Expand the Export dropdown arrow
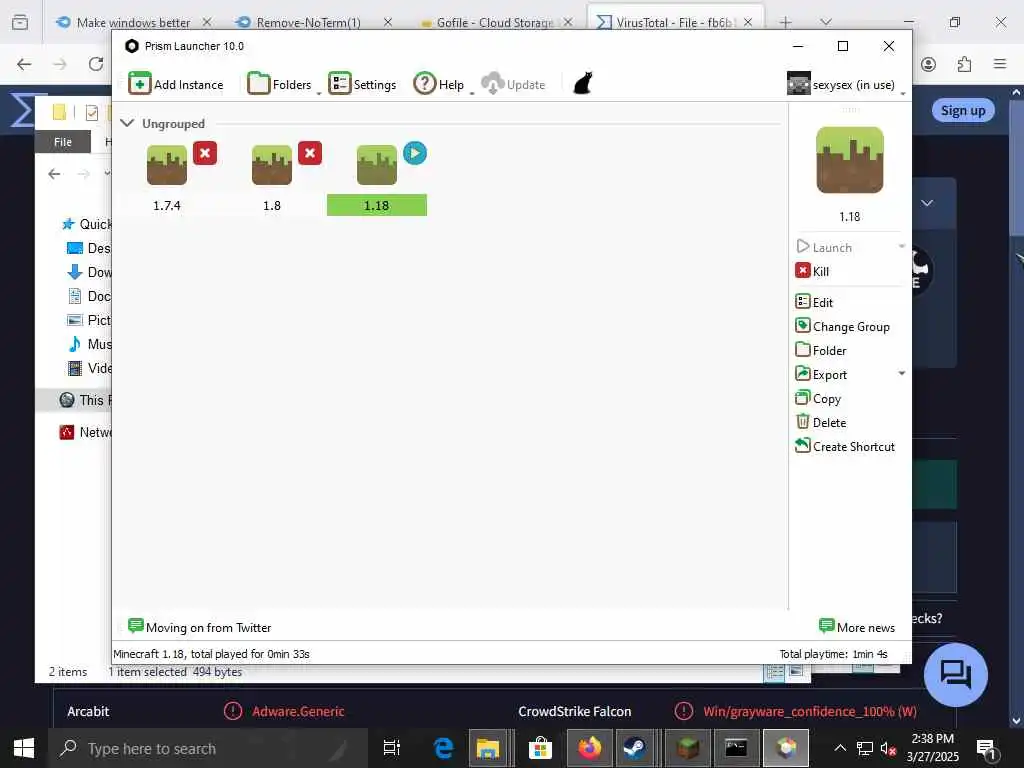Image resolution: width=1024 pixels, height=768 pixels. coord(902,374)
